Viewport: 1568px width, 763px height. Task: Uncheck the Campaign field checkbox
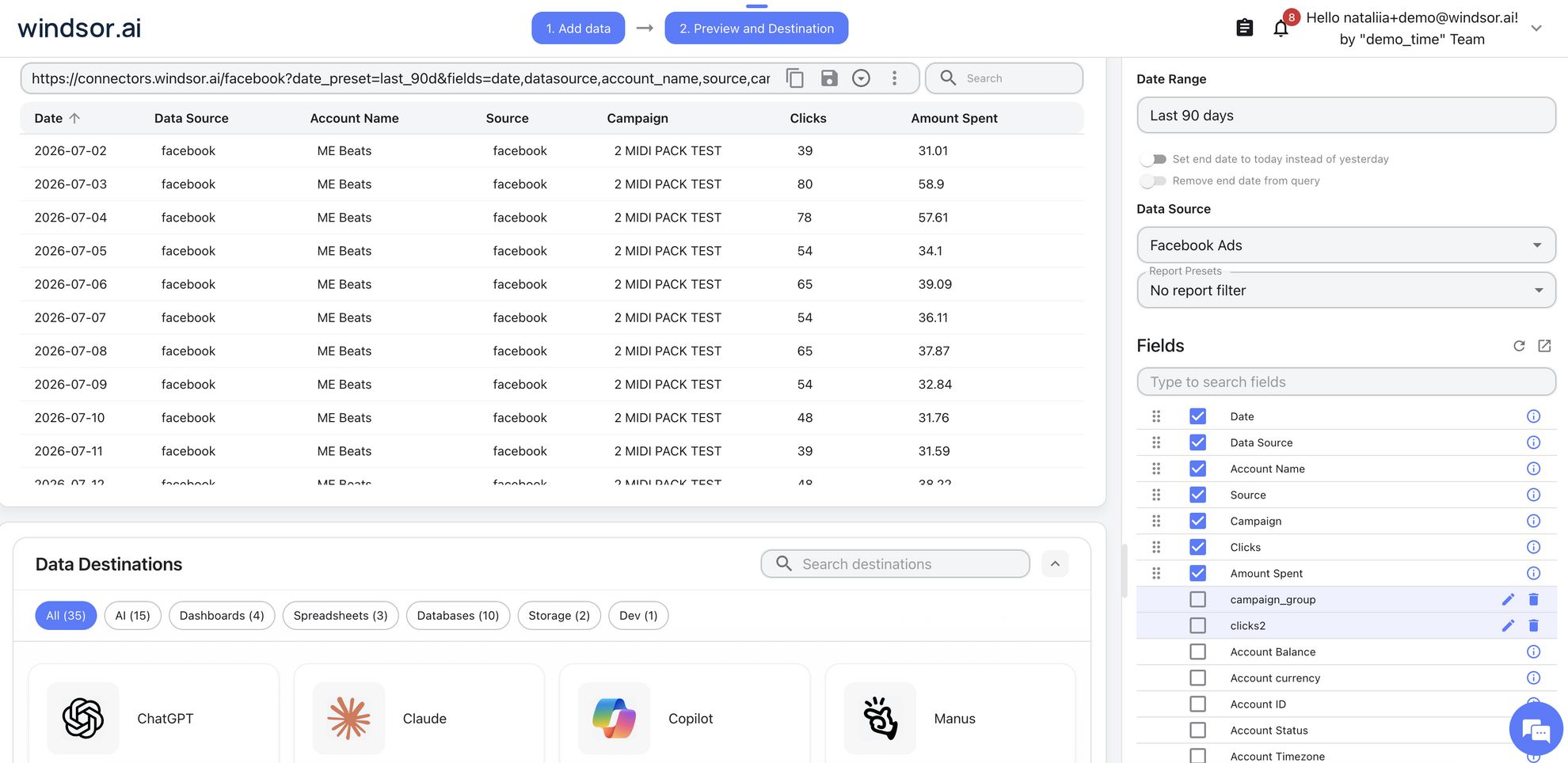point(1197,521)
